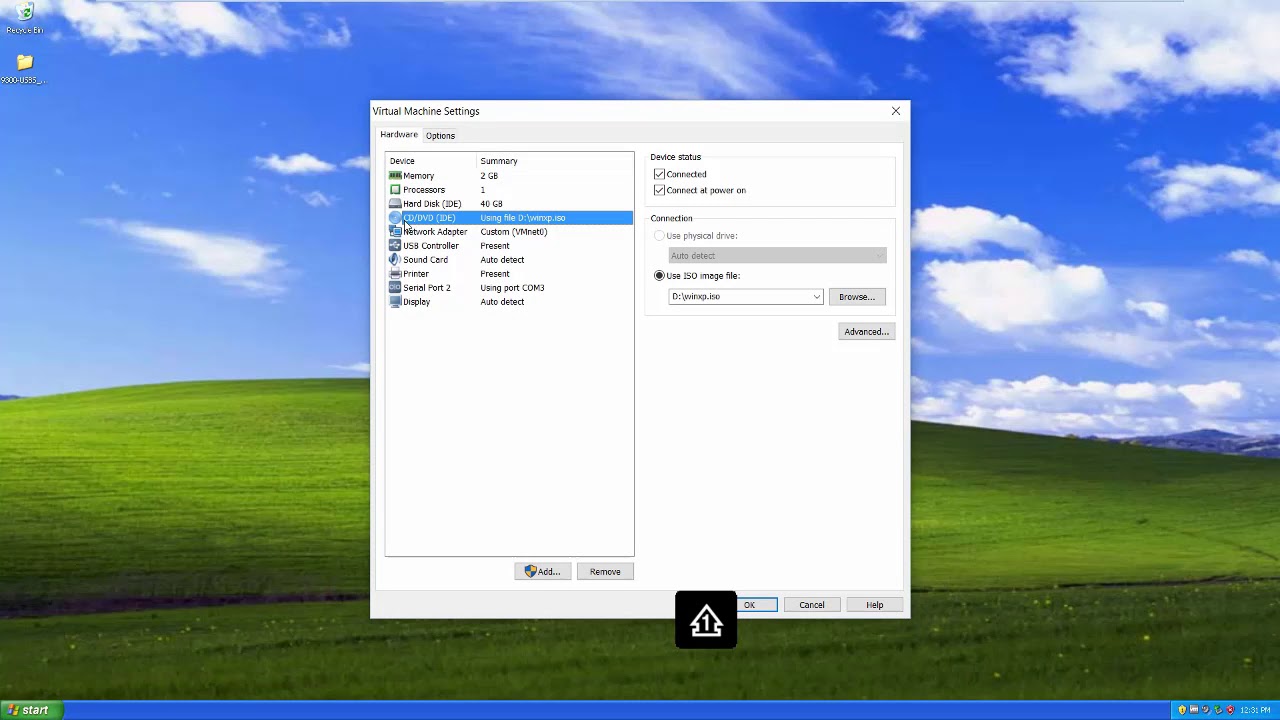Confirm settings with OK button
1280x720 pixels.
pyautogui.click(x=756, y=605)
